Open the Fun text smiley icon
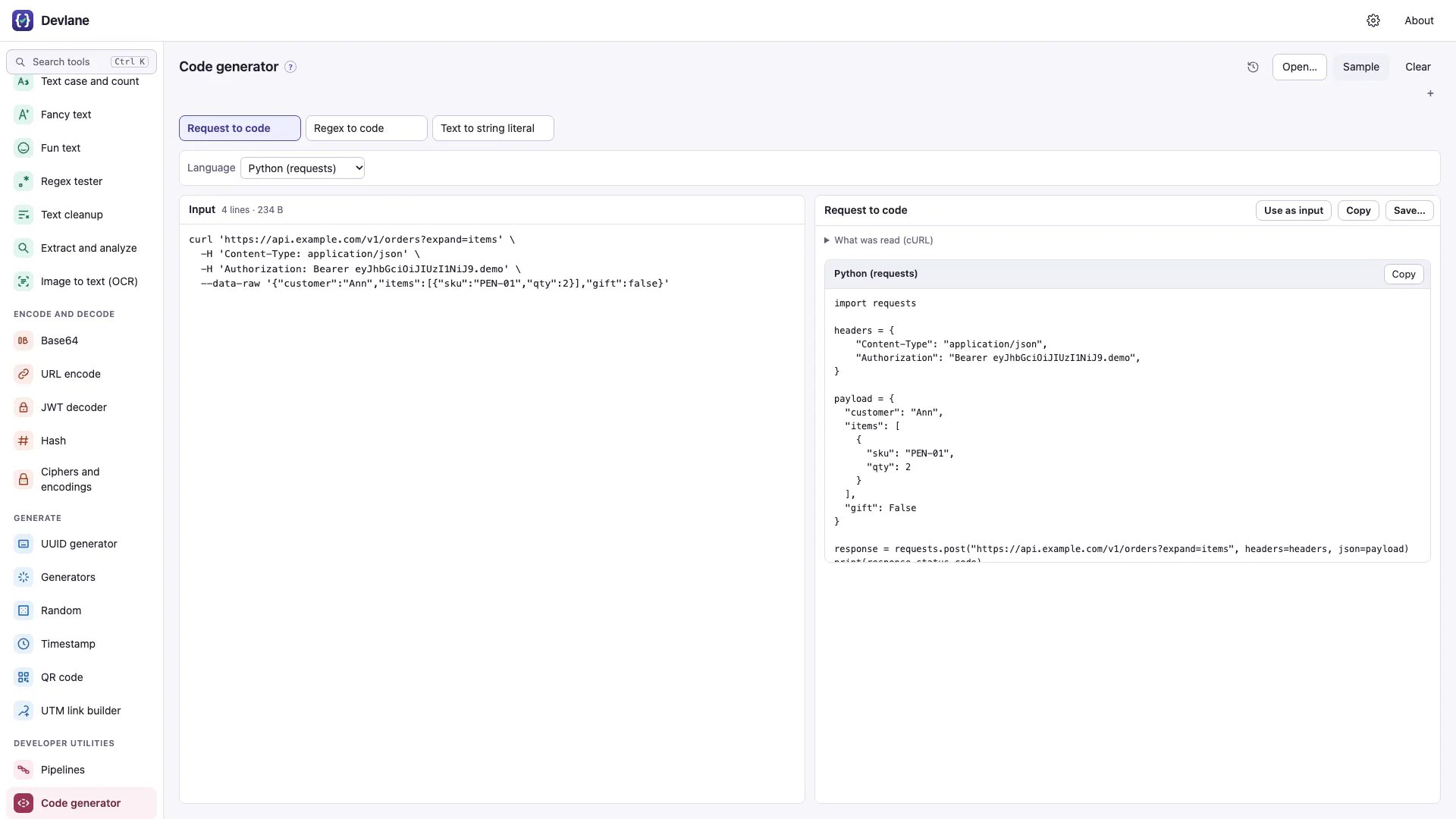 (24, 148)
